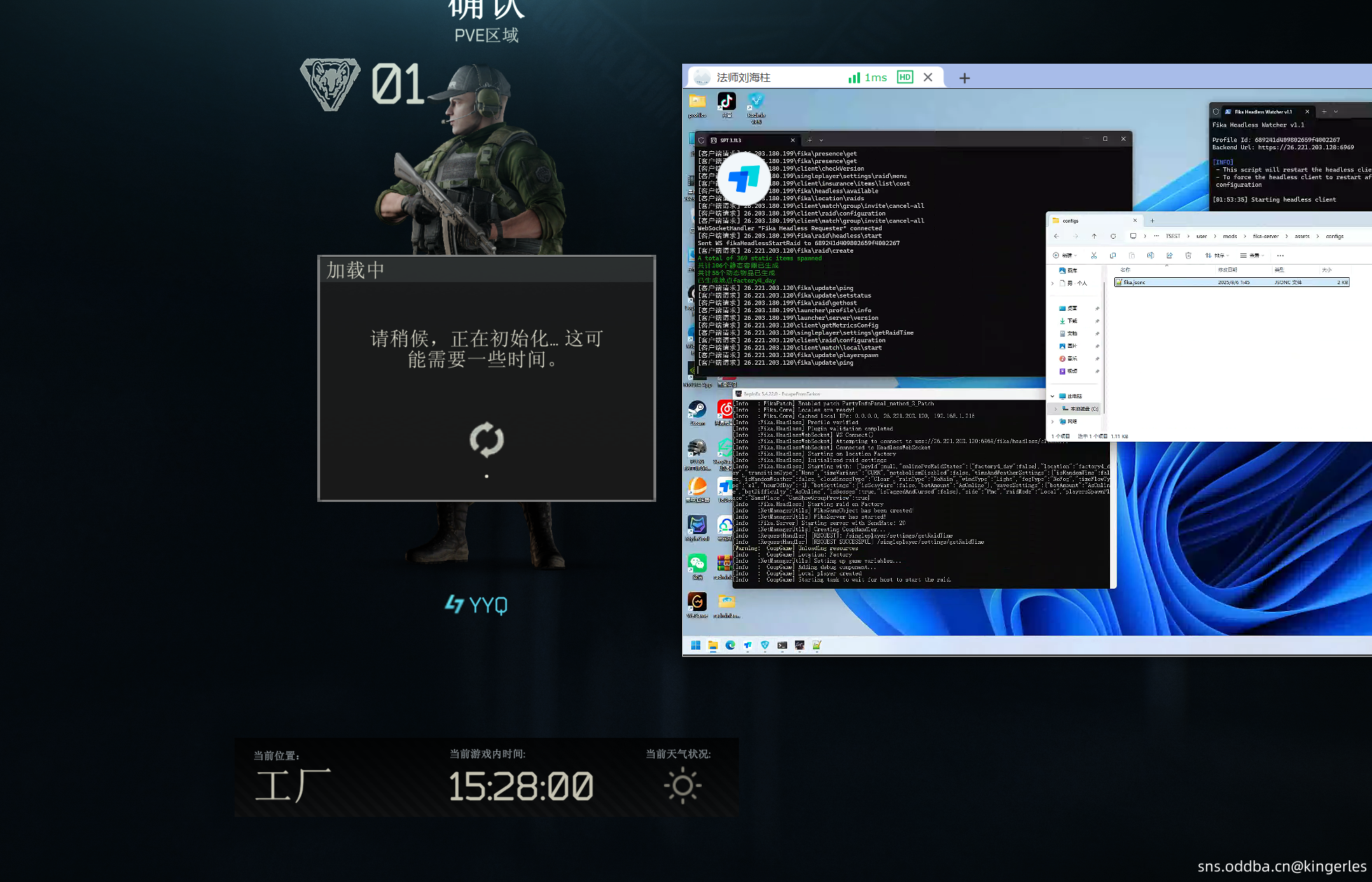The width and height of the screenshot is (1372, 882).
Task: Expand the Network tree node in Explorer
Action: [1053, 421]
